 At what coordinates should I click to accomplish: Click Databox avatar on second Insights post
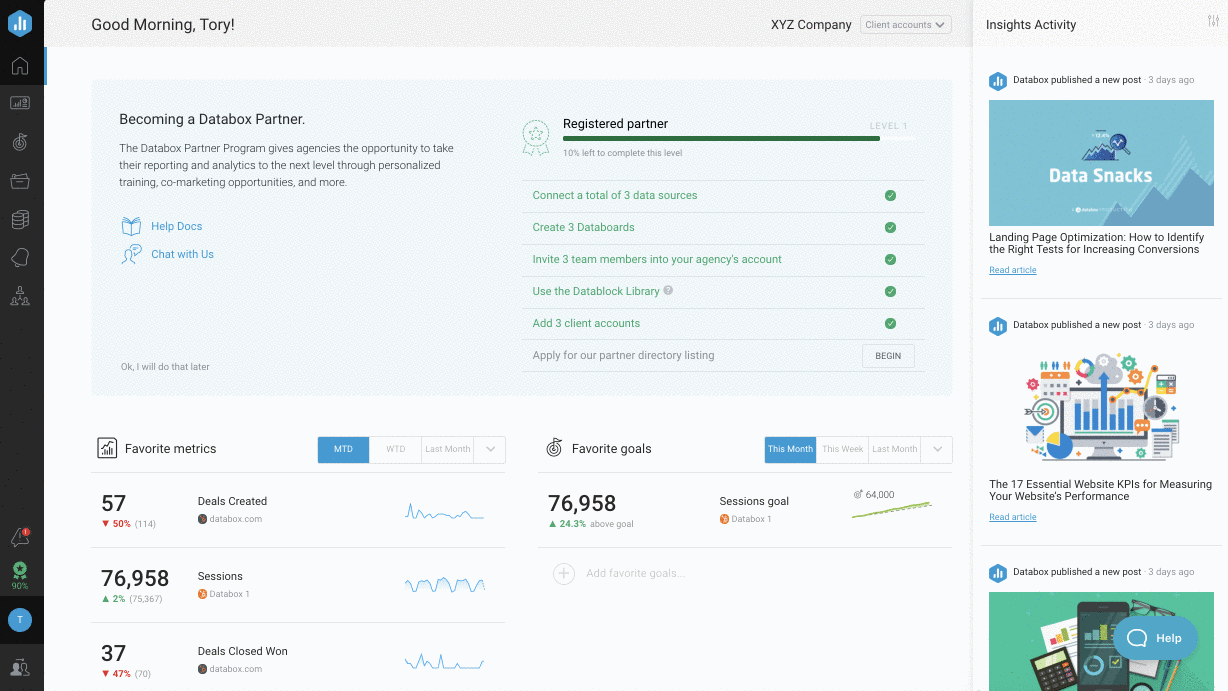pos(997,326)
